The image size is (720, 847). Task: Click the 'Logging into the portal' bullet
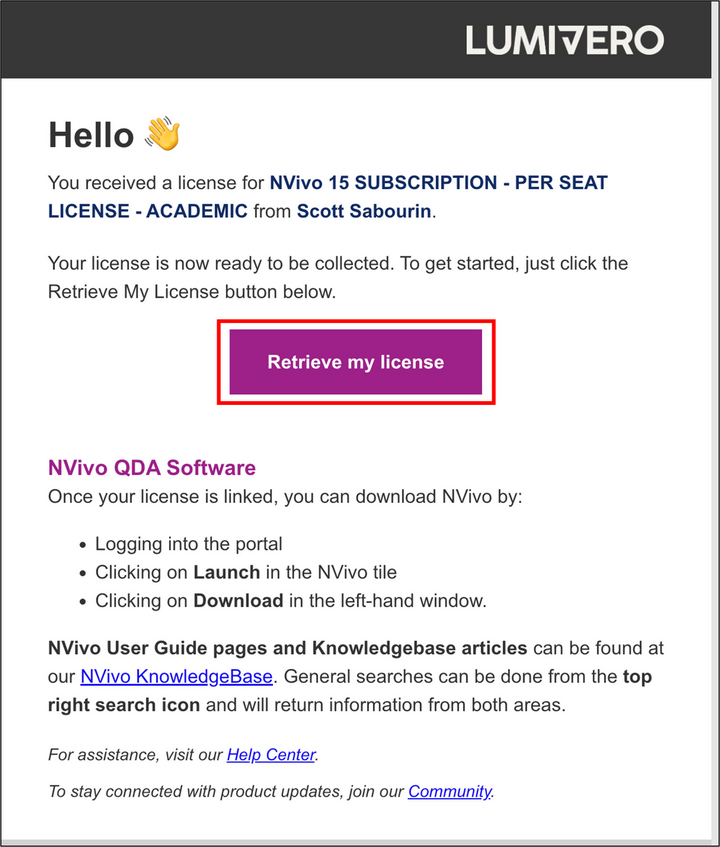[189, 544]
